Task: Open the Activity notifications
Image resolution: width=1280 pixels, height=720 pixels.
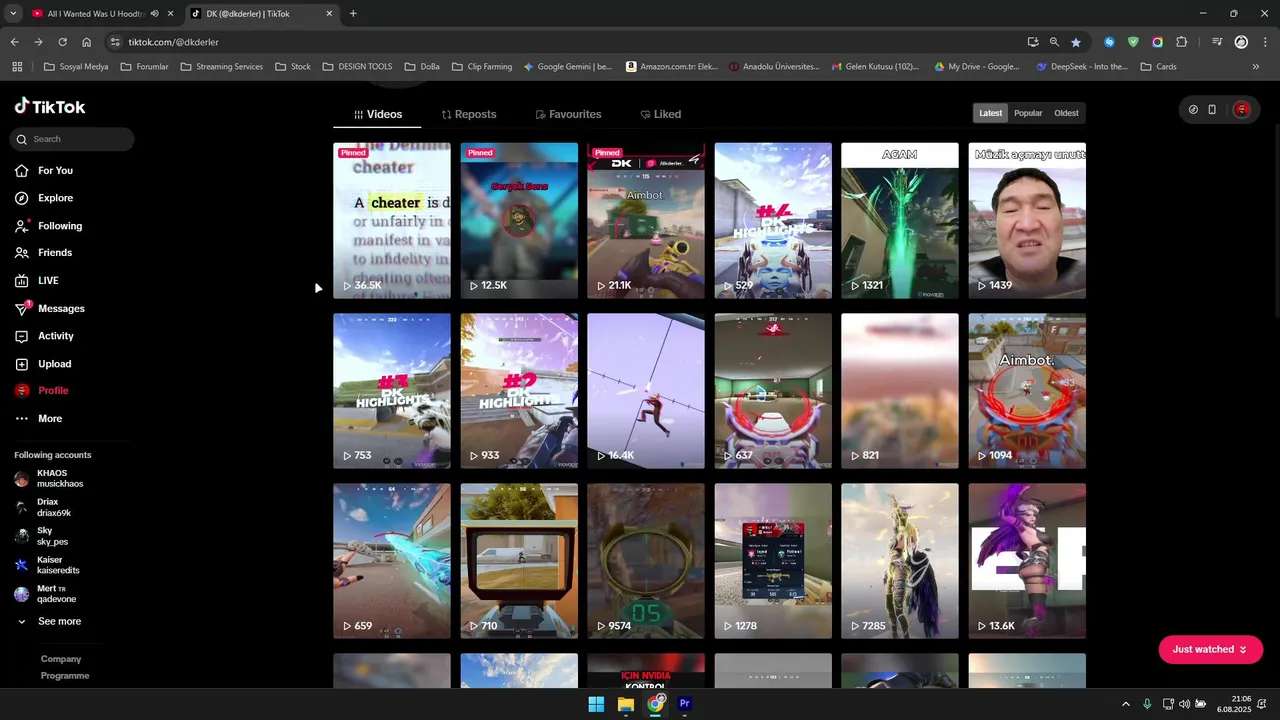Action: 44,336
